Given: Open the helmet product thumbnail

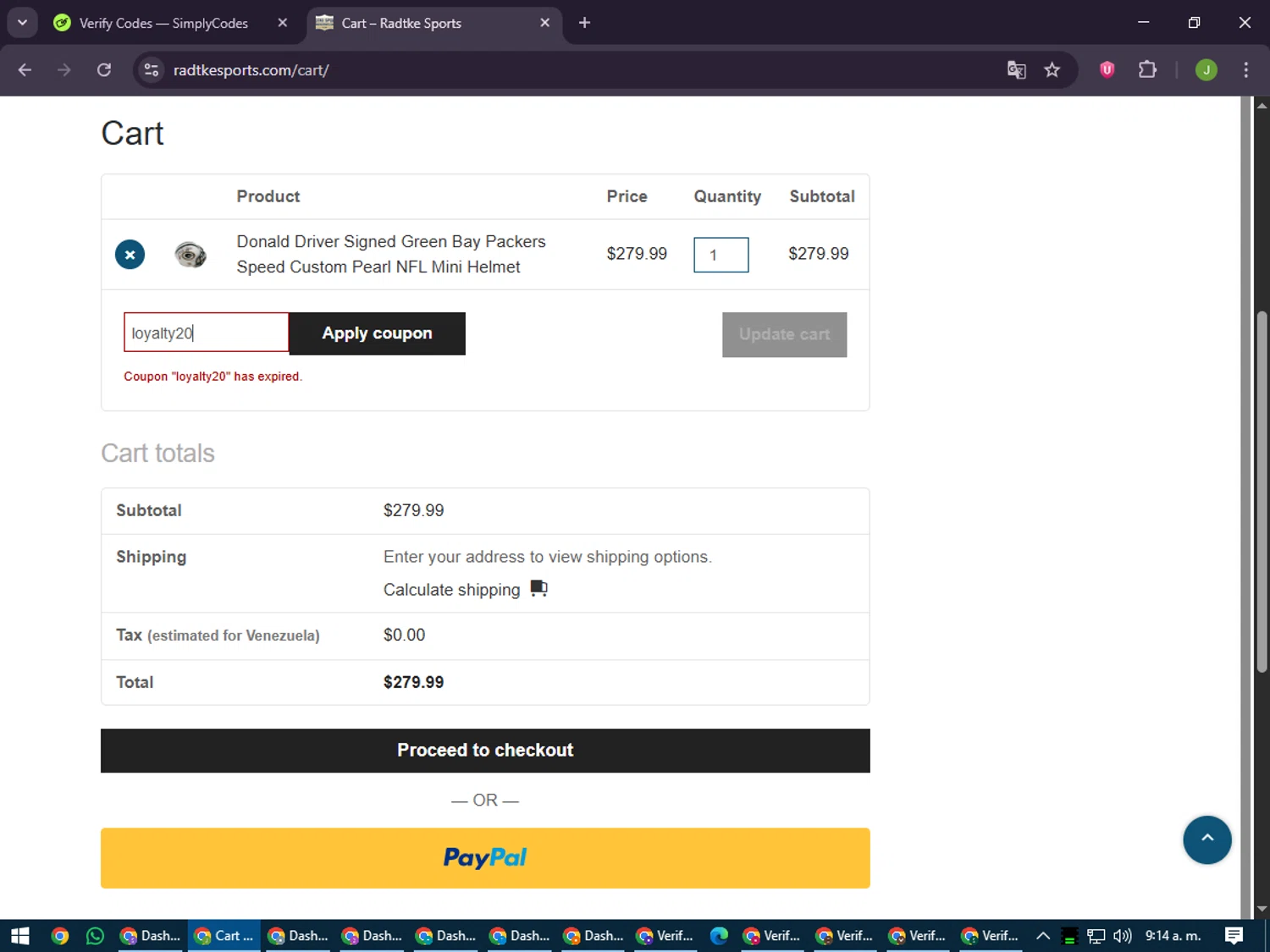Looking at the screenshot, I should (190, 254).
